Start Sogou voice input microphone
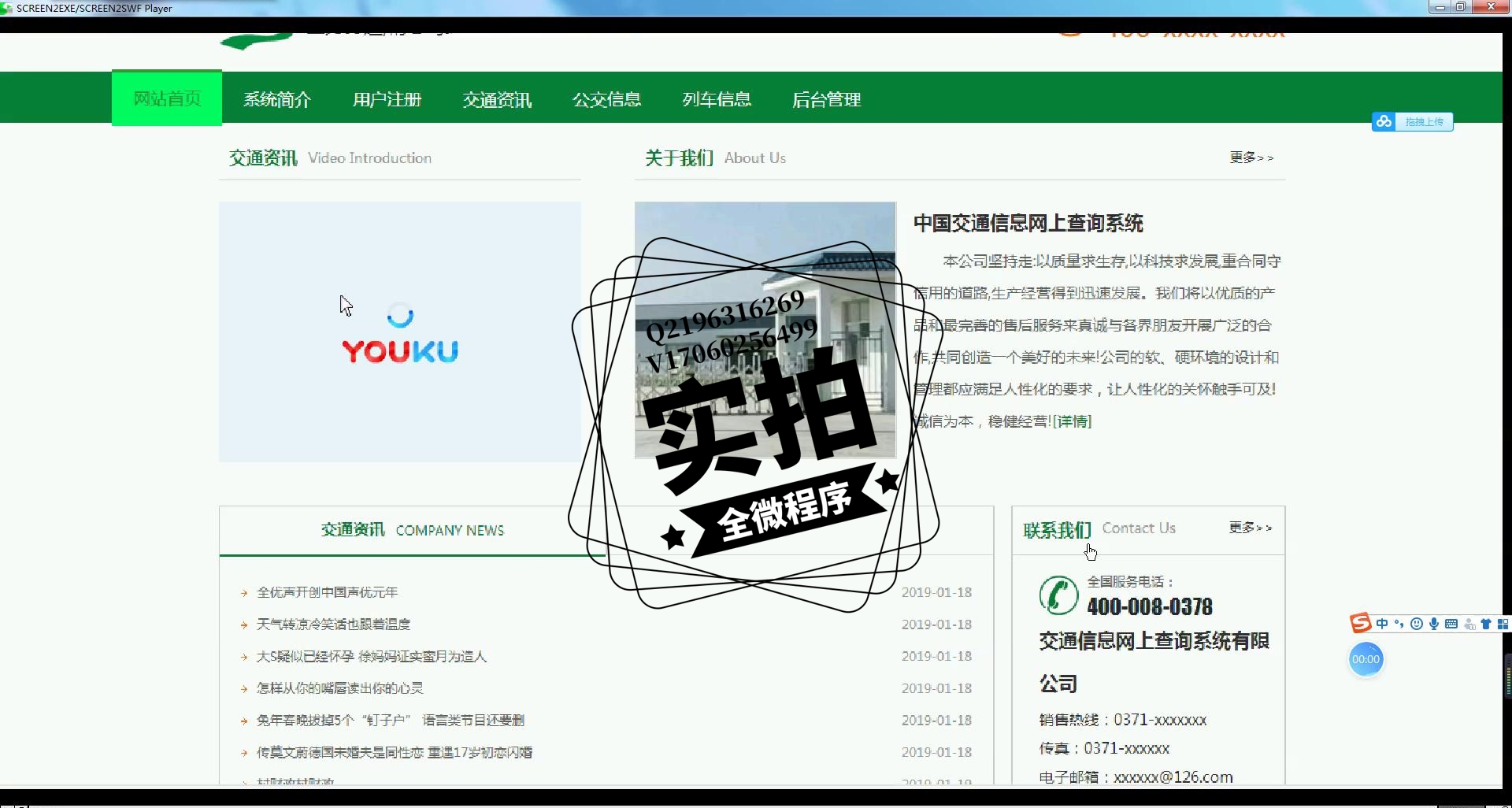1512x808 pixels. tap(1434, 624)
